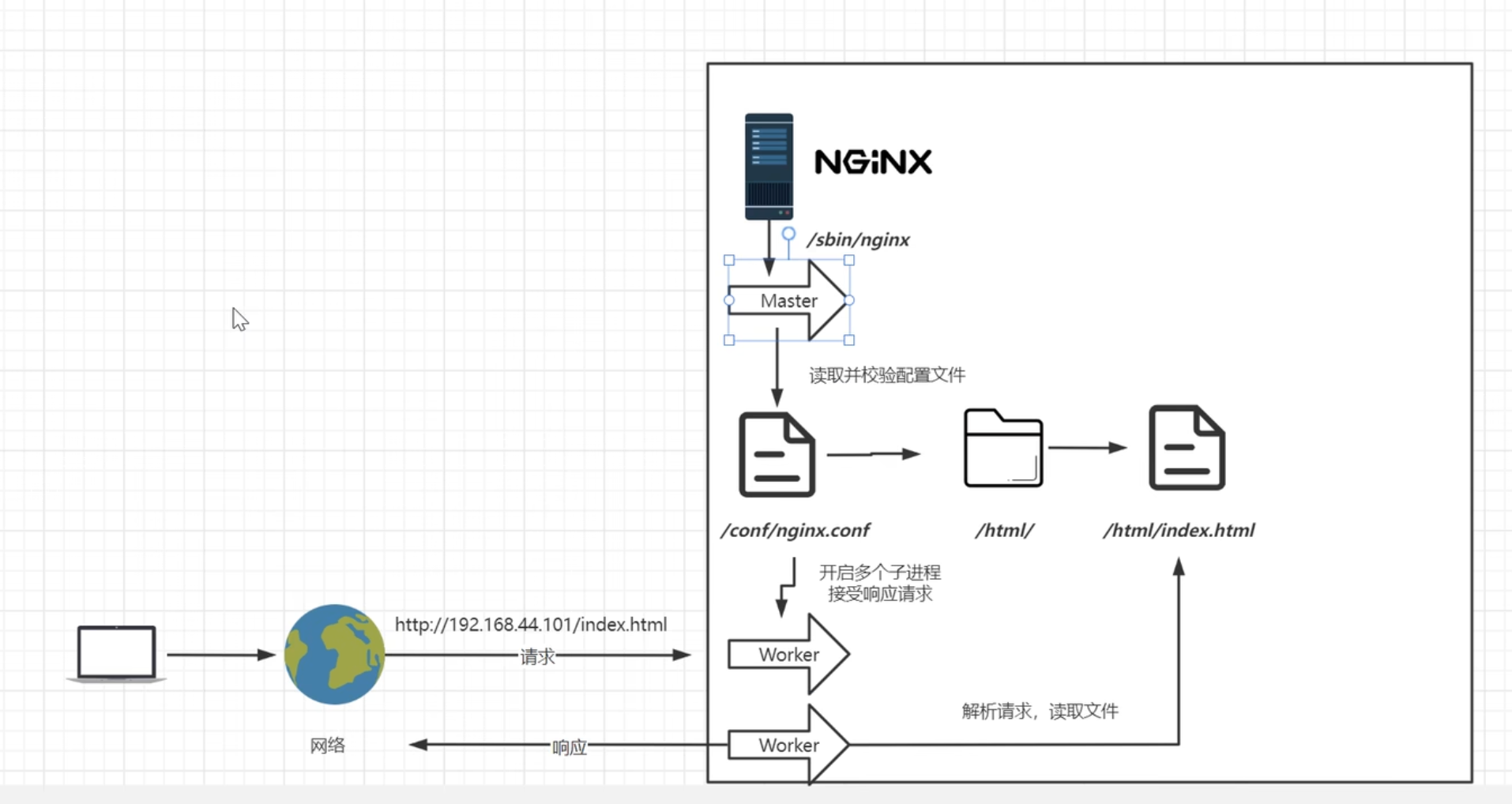Click the lower Worker arrow shape

(x=788, y=745)
